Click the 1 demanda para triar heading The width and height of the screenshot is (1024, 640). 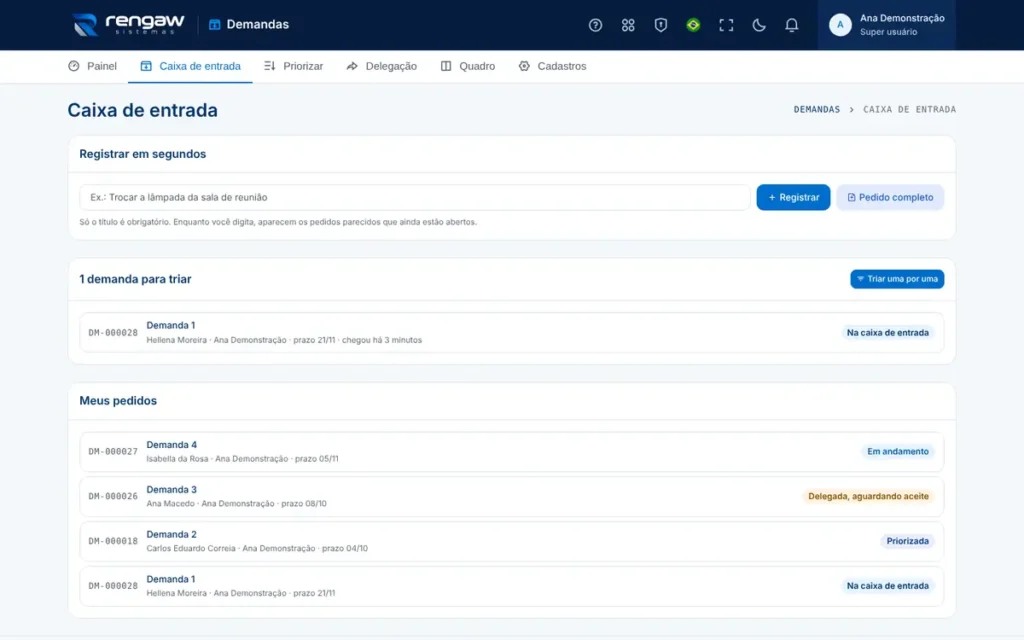click(x=135, y=279)
